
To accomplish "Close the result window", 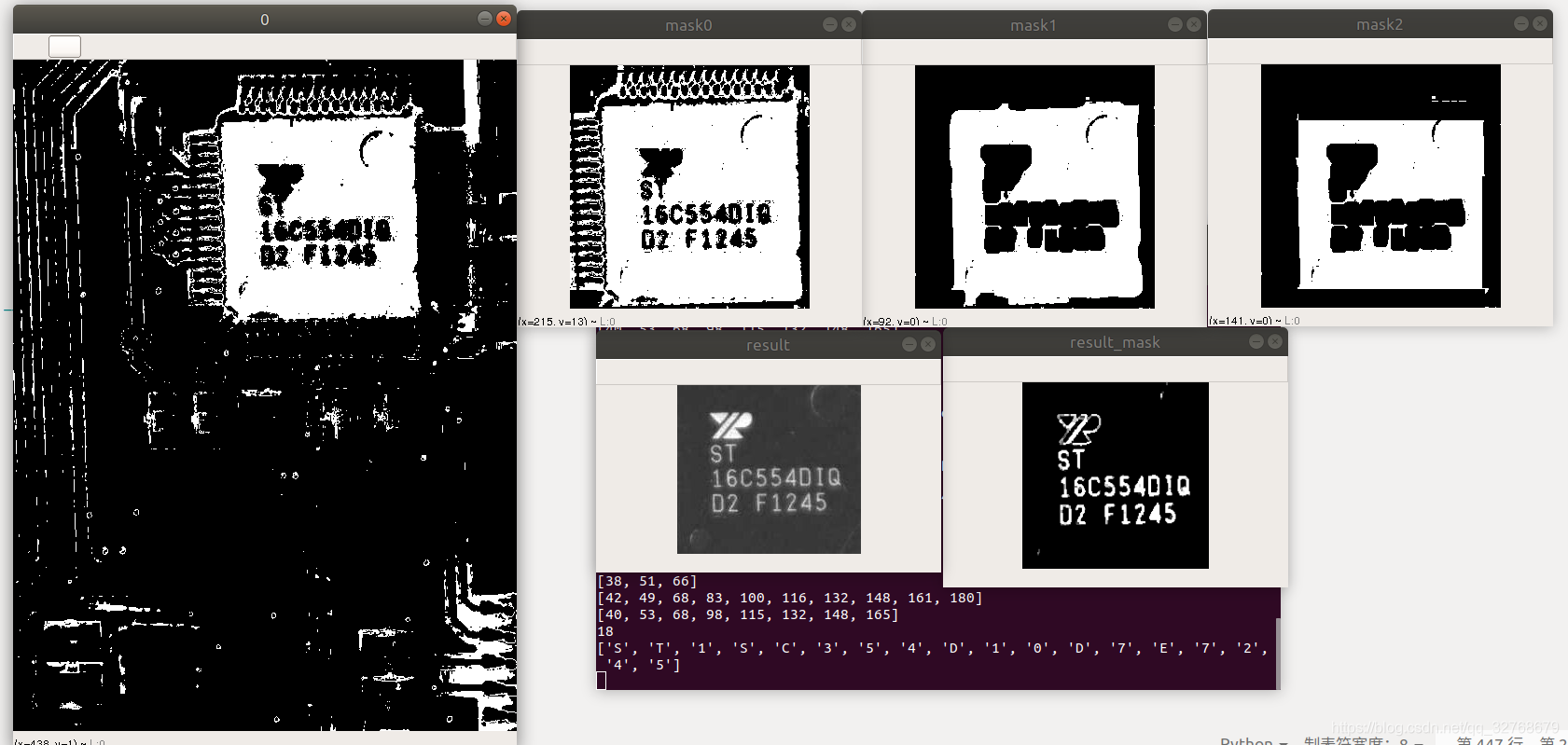I will (x=928, y=345).
